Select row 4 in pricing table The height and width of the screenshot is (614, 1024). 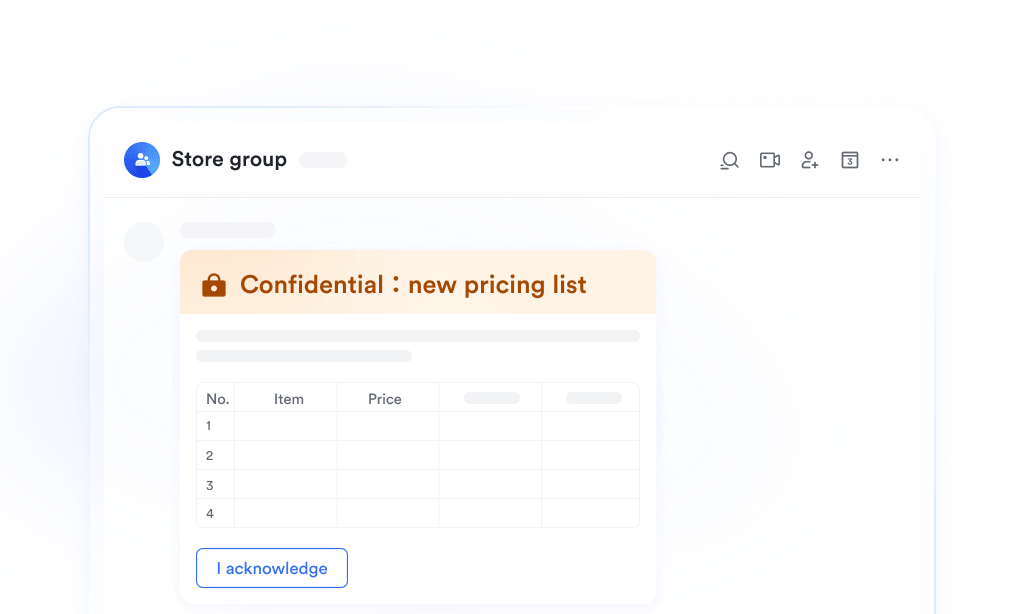click(418, 513)
